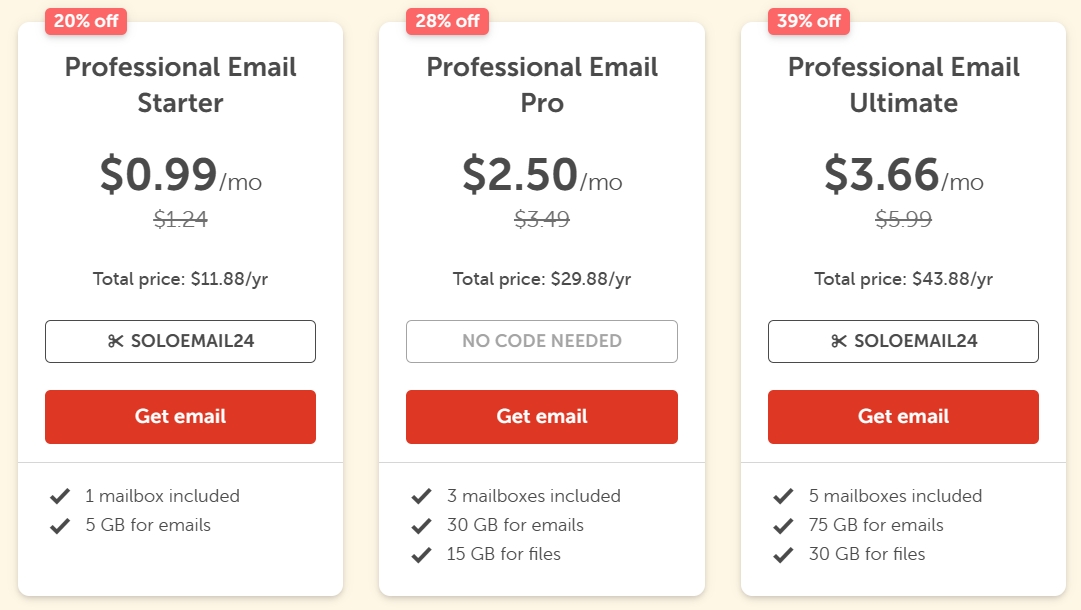Click checkmark beside "5 mailboxes included"
This screenshot has width=1081, height=610.
(x=783, y=496)
